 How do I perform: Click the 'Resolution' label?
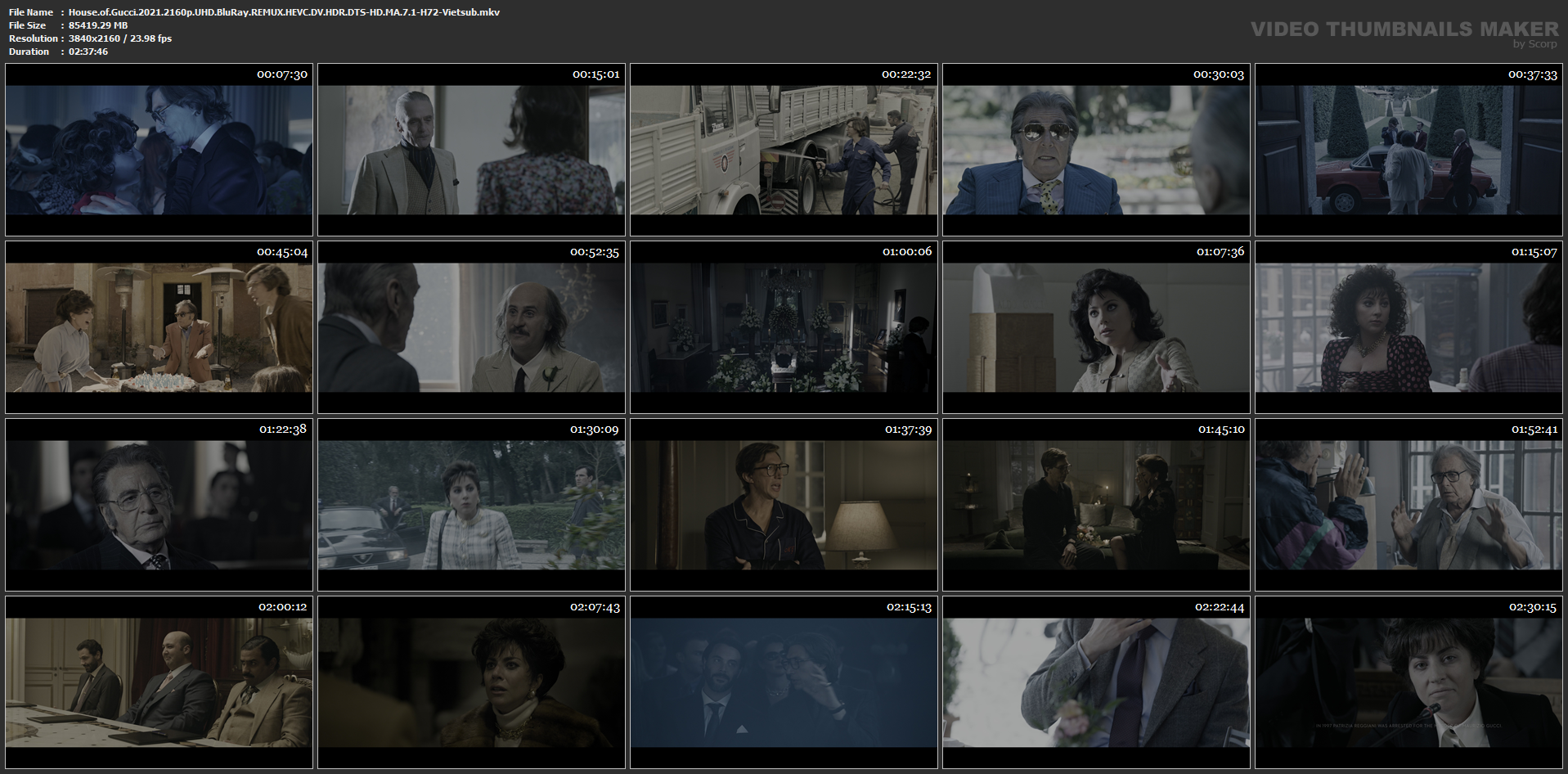tap(34, 38)
